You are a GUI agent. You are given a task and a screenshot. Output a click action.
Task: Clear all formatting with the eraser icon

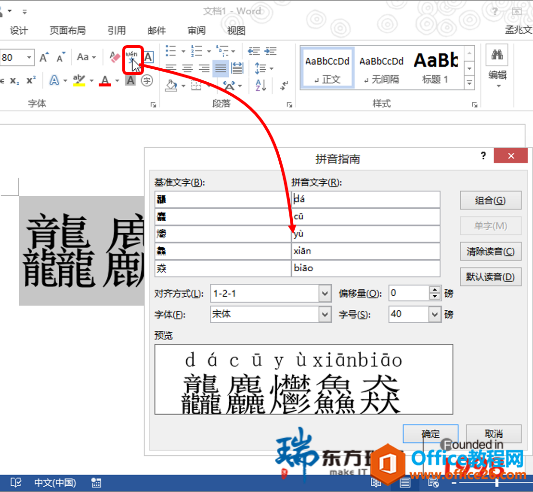pos(115,57)
